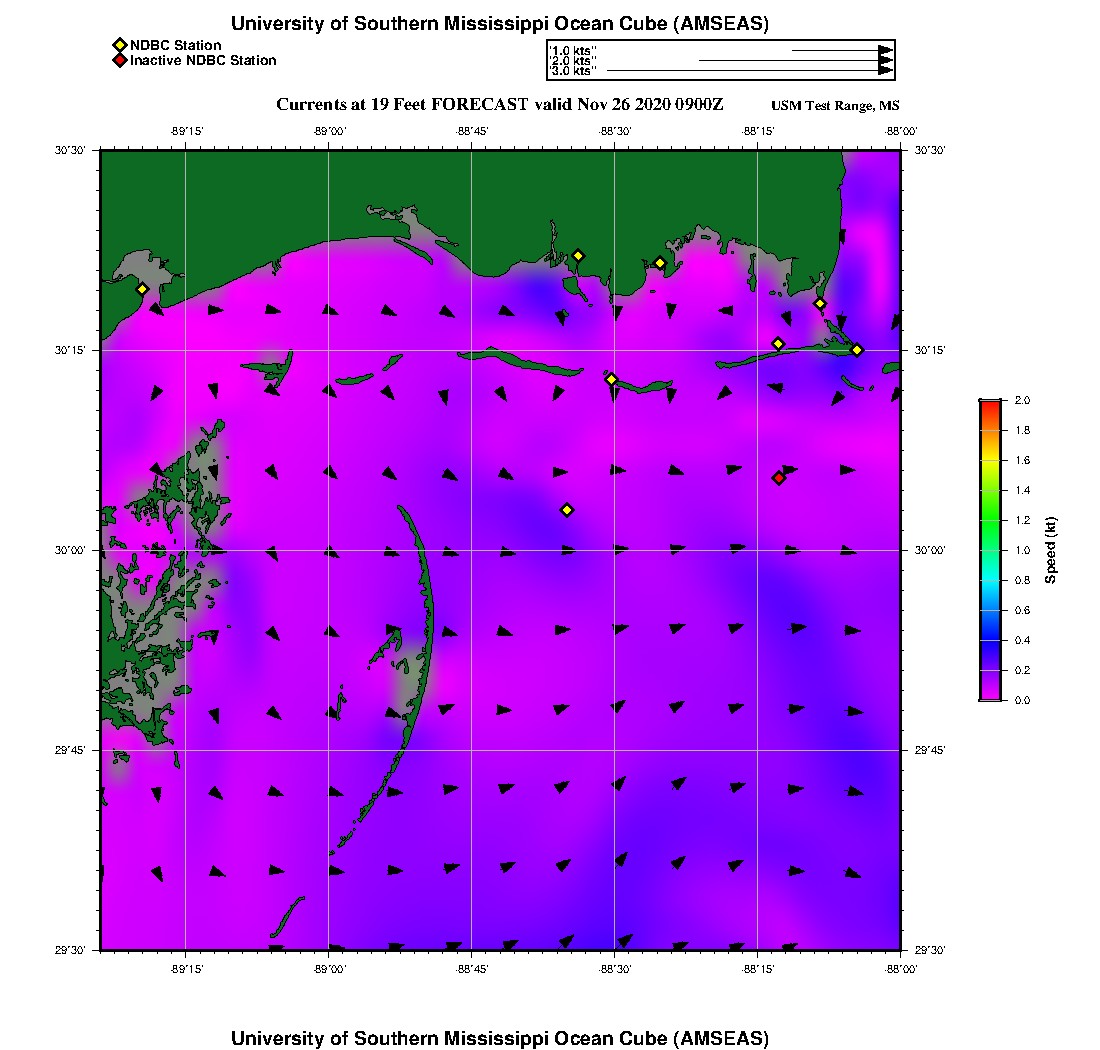Select the westernmost yellow station marker
This screenshot has height=1050, width=1100.
(143, 289)
